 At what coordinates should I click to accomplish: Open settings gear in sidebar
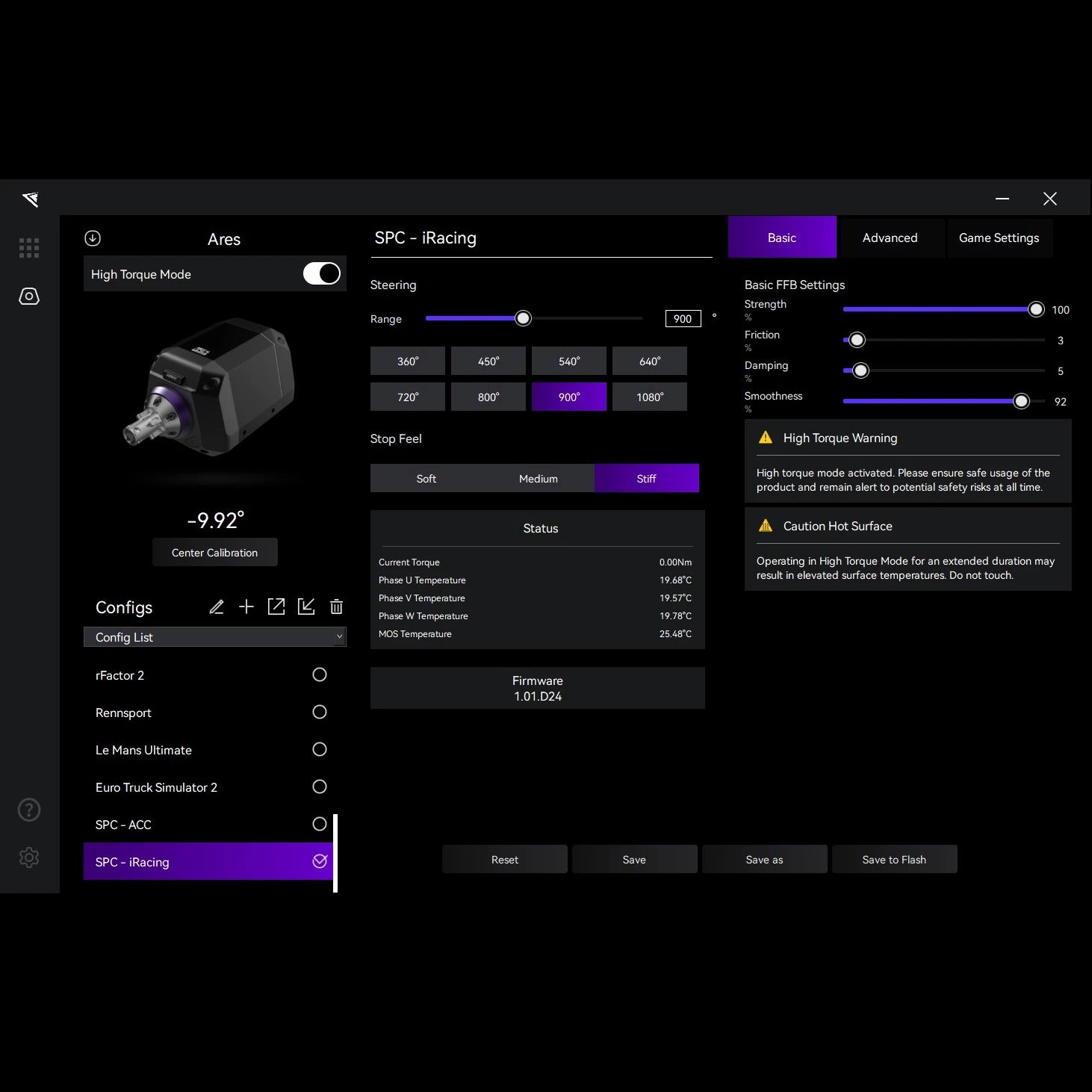tap(29, 857)
